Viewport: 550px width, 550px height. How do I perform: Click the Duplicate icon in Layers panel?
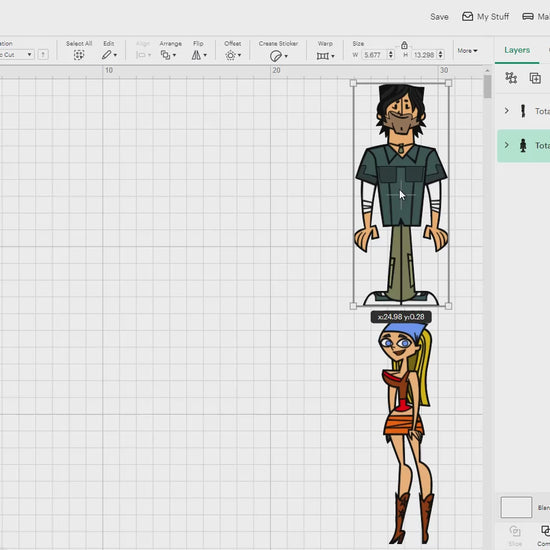[535, 78]
